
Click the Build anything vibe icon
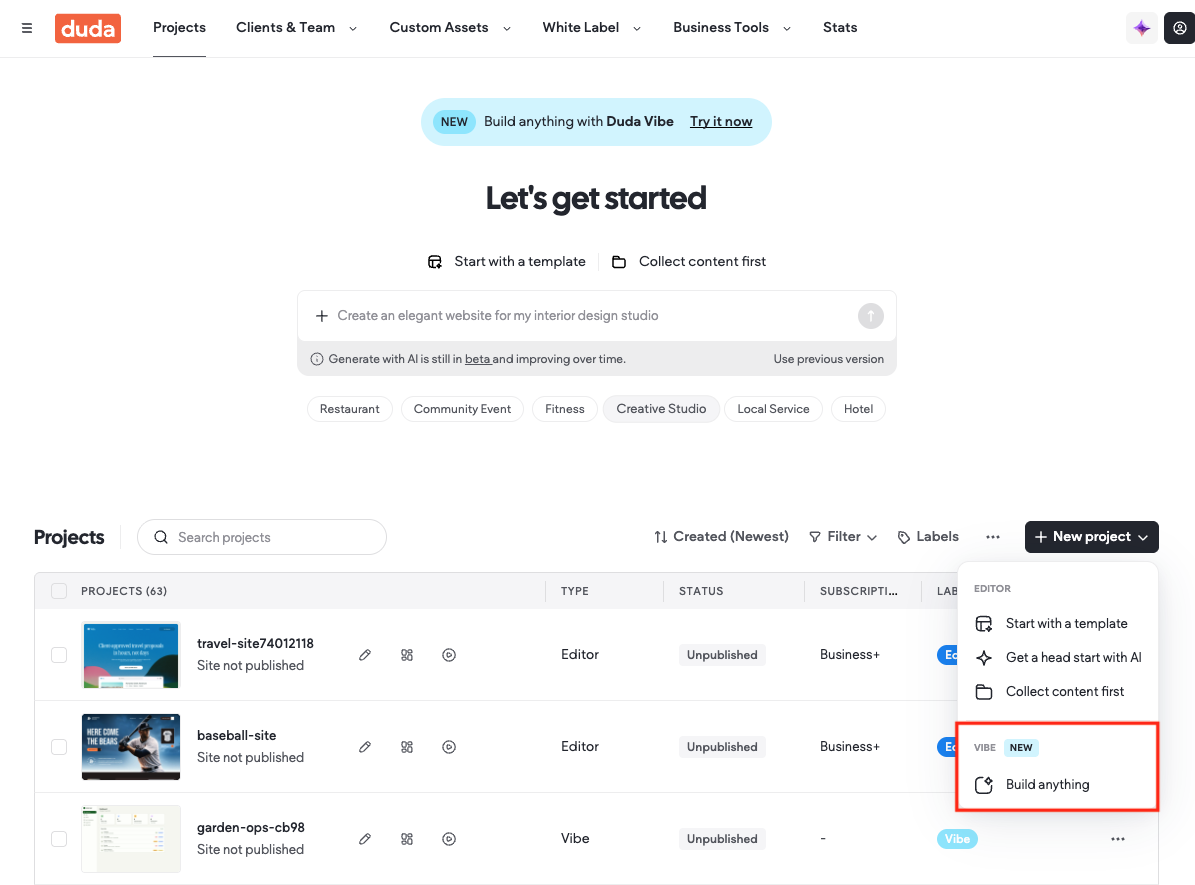(984, 784)
